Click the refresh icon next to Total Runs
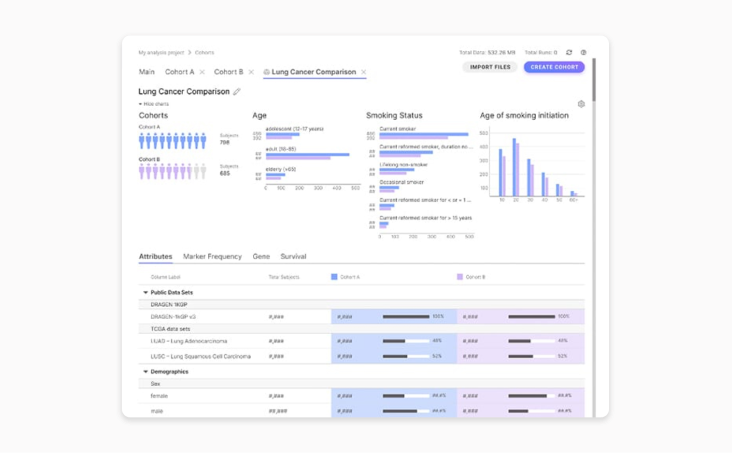Viewport: 732px width, 453px height. tap(569, 52)
